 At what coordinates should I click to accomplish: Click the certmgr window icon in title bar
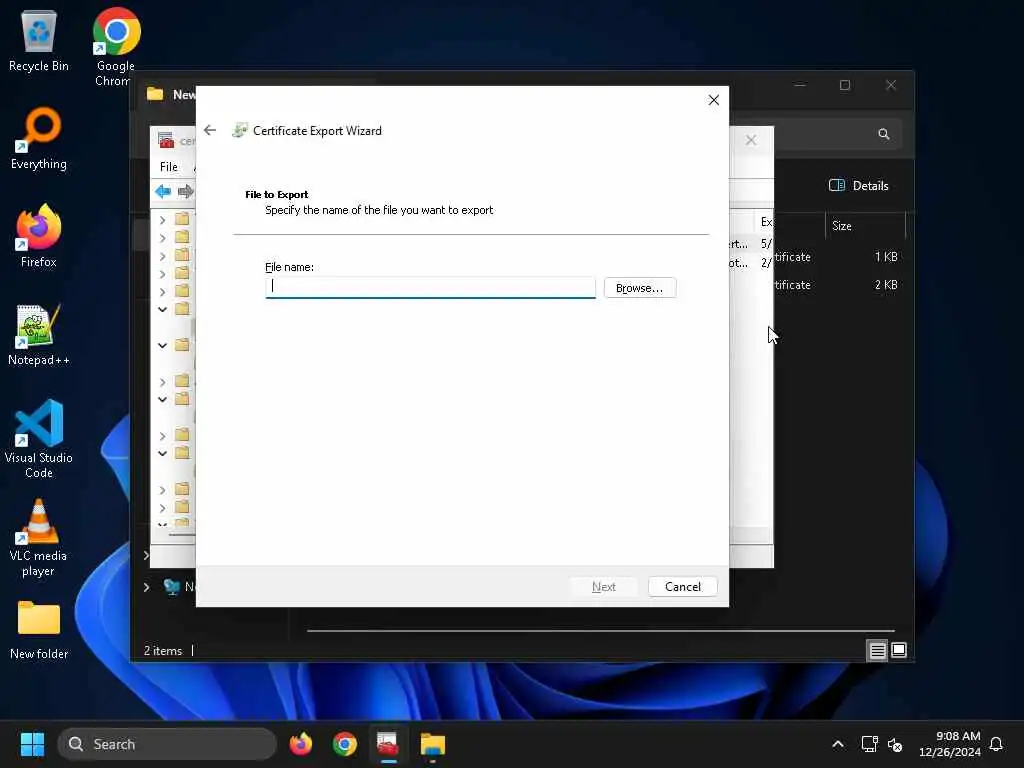167,140
